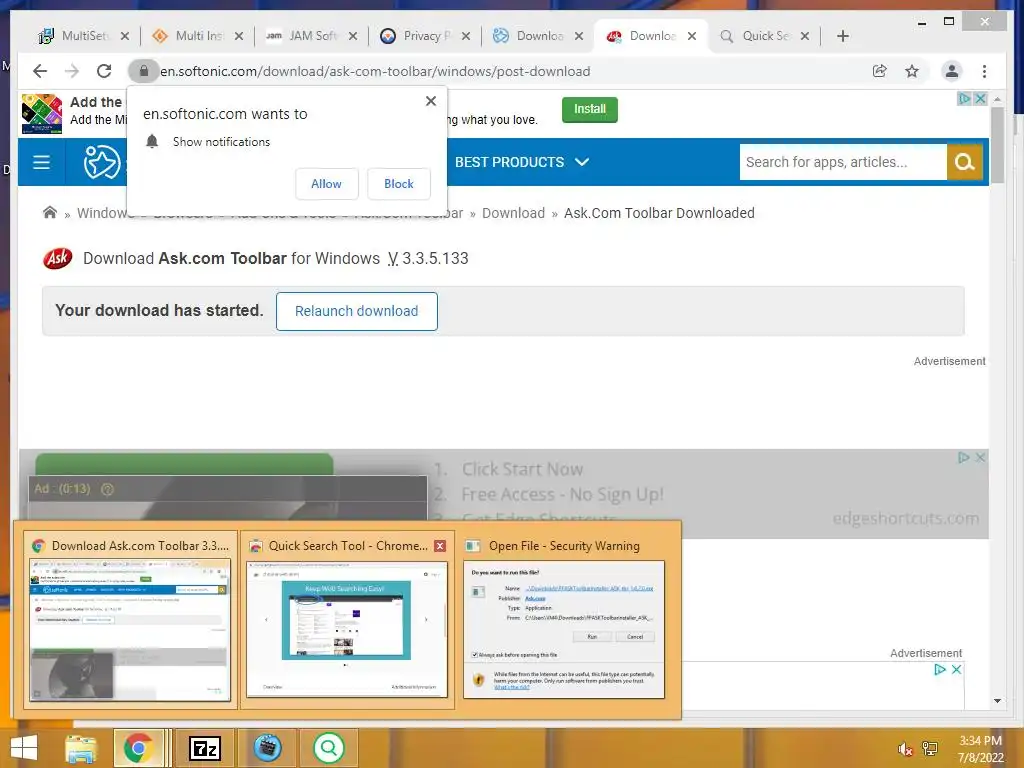Go back to previous page in Chrome
Screen dimensions: 1024x768
40,71
